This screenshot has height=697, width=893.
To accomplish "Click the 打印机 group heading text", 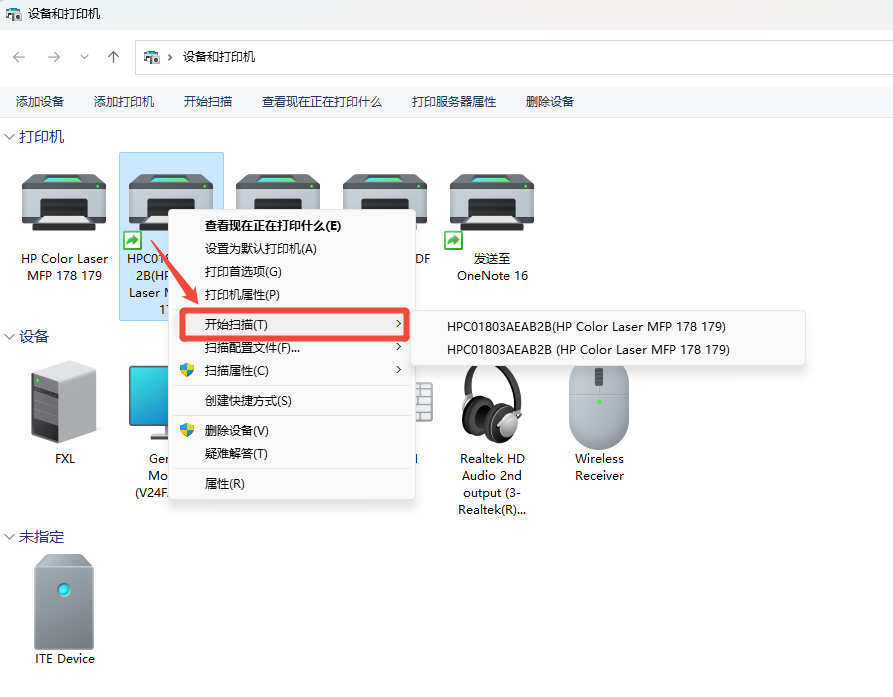I will tap(42, 137).
